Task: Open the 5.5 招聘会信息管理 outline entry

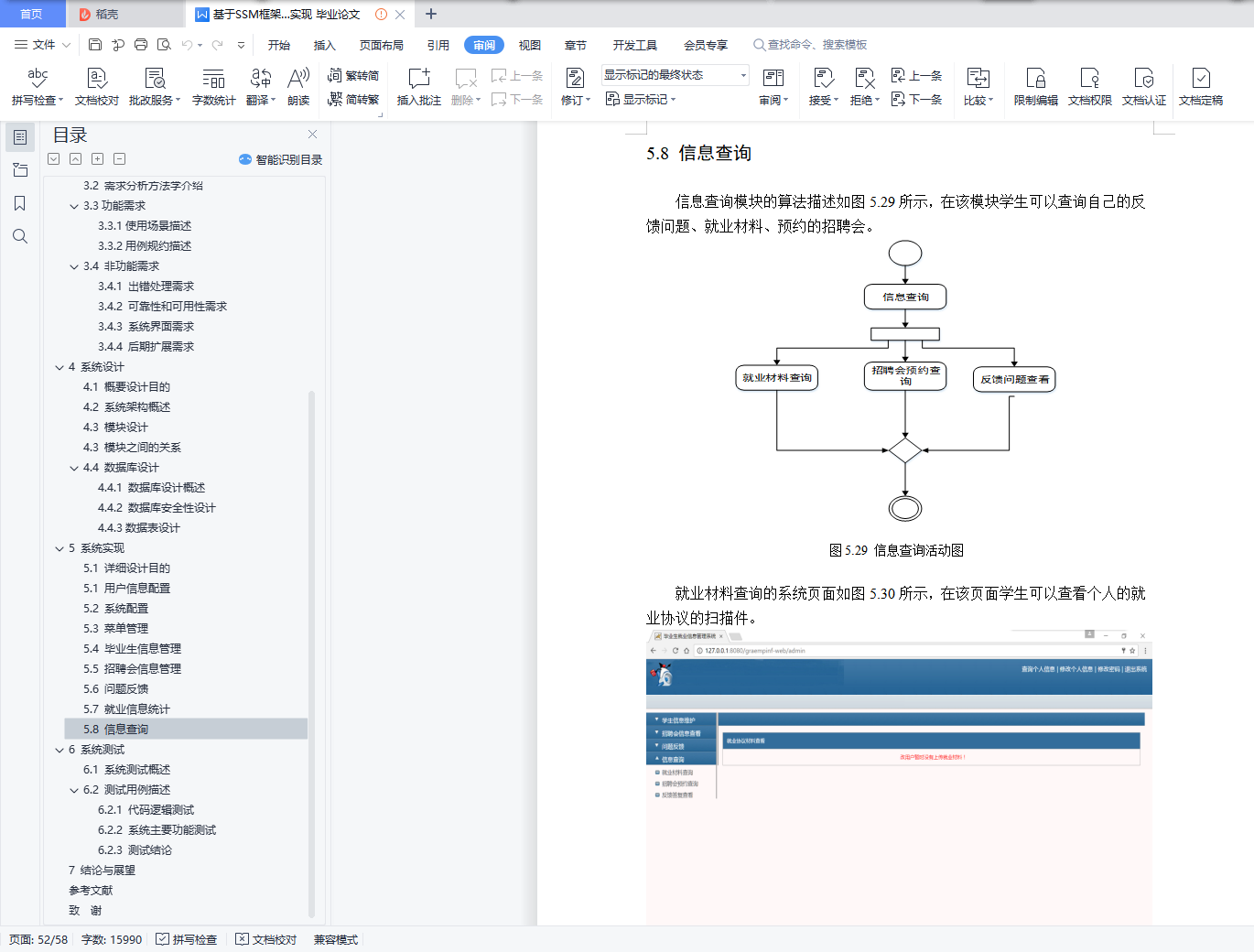Action: 132,669
